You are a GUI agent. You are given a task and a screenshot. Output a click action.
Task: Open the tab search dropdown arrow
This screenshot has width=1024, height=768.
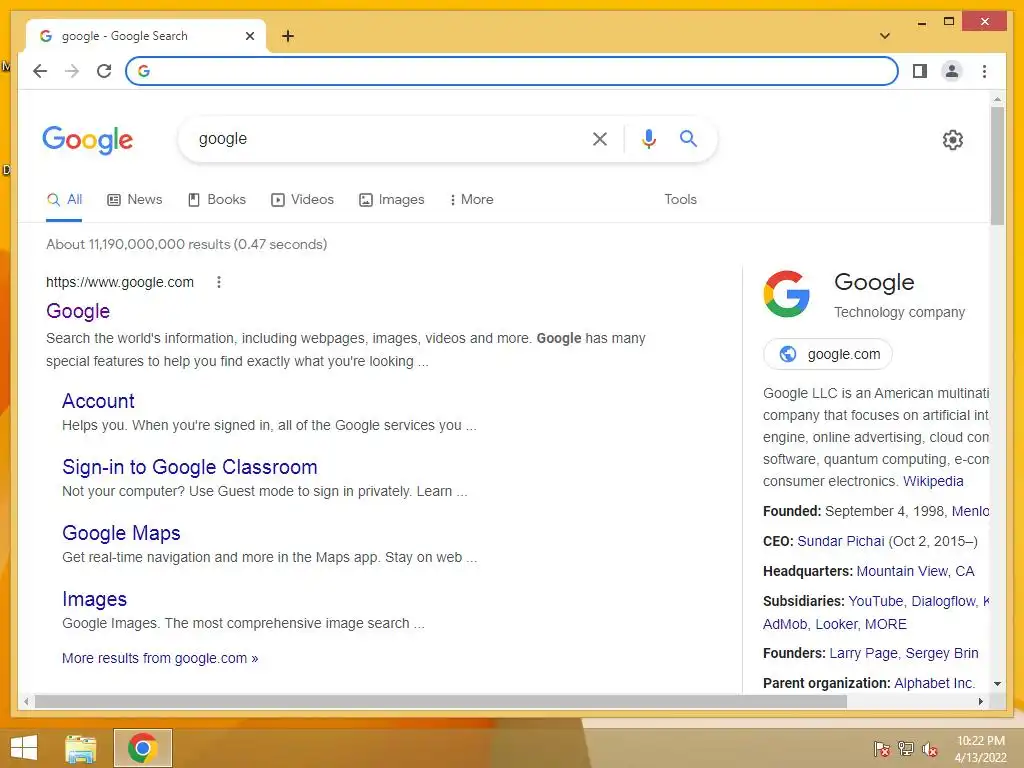tap(884, 36)
